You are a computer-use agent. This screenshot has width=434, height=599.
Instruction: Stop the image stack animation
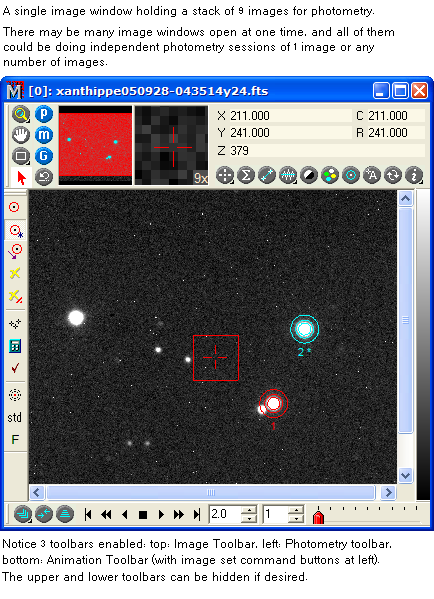(143, 515)
